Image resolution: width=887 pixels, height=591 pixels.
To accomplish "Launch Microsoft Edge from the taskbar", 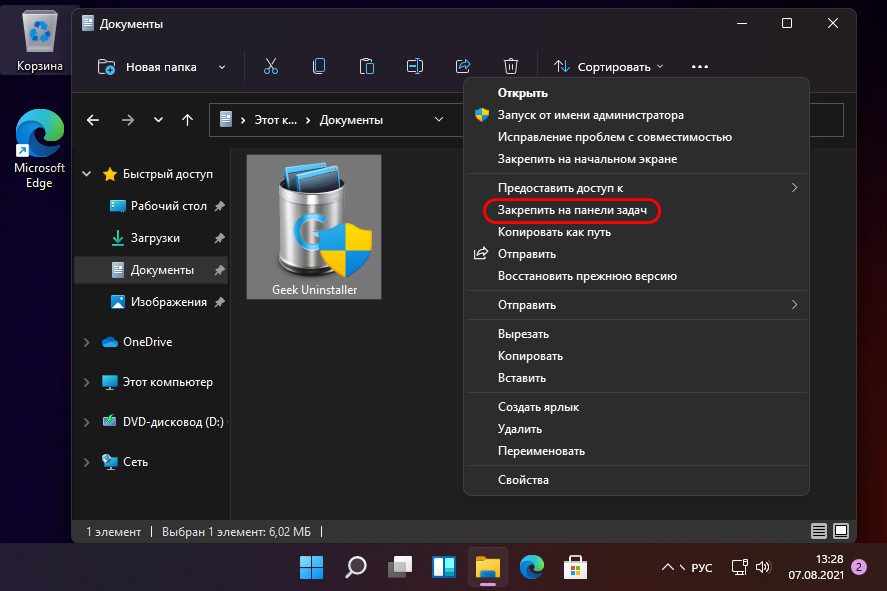I will [x=532, y=567].
